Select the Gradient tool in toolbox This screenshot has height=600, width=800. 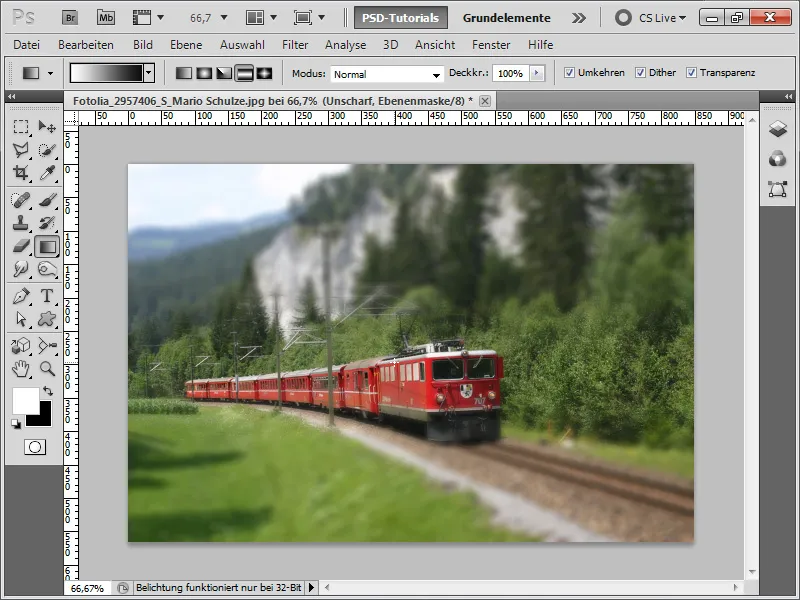[47, 246]
